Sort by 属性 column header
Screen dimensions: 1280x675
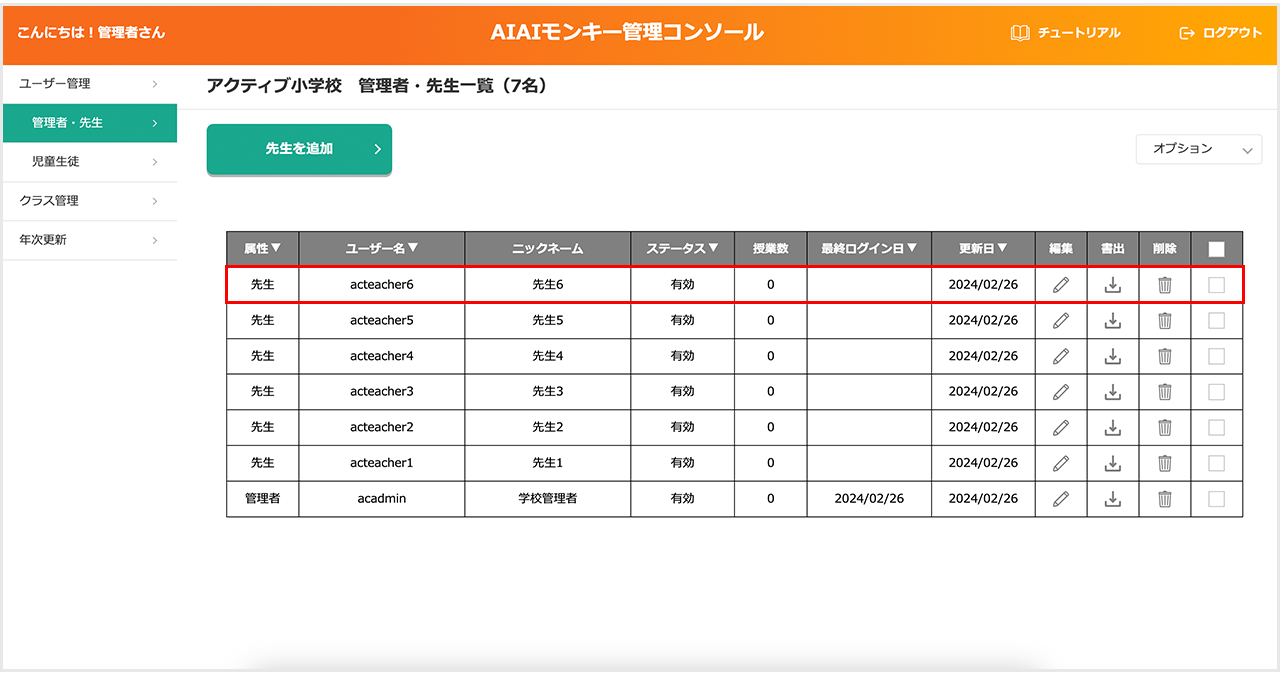coord(262,249)
